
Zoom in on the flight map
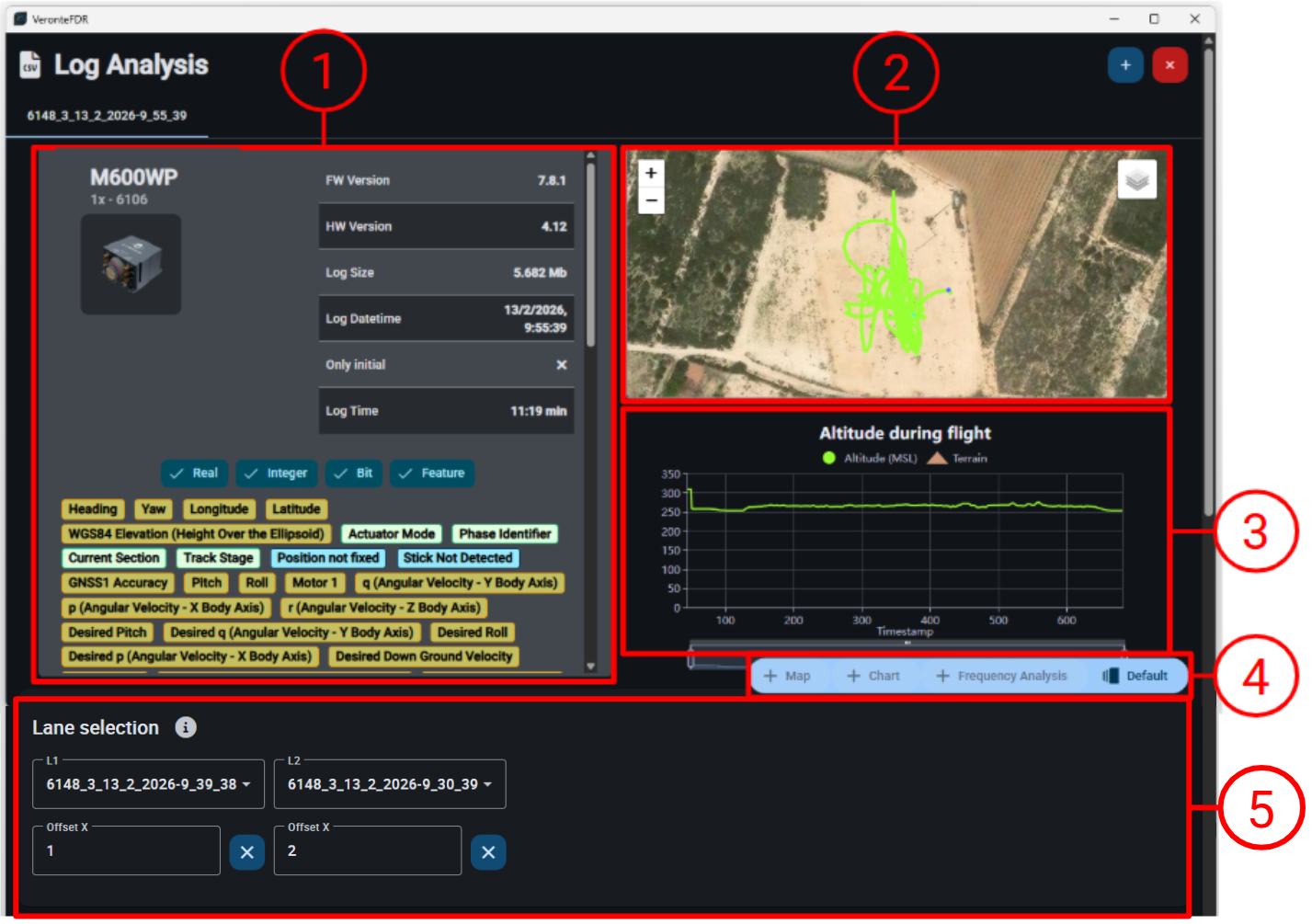tap(651, 173)
